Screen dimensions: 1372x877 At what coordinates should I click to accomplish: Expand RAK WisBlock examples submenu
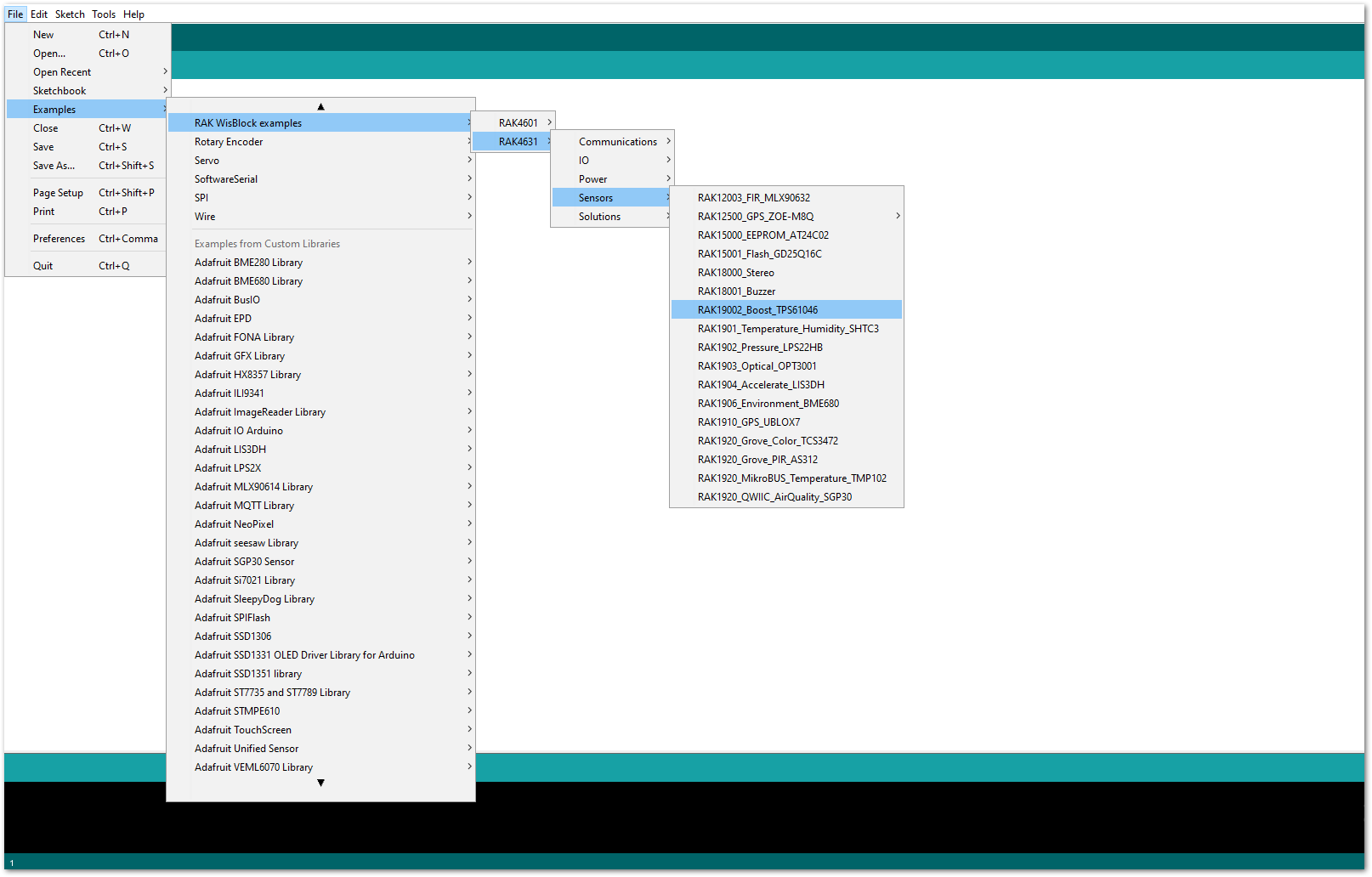pyautogui.click(x=320, y=123)
